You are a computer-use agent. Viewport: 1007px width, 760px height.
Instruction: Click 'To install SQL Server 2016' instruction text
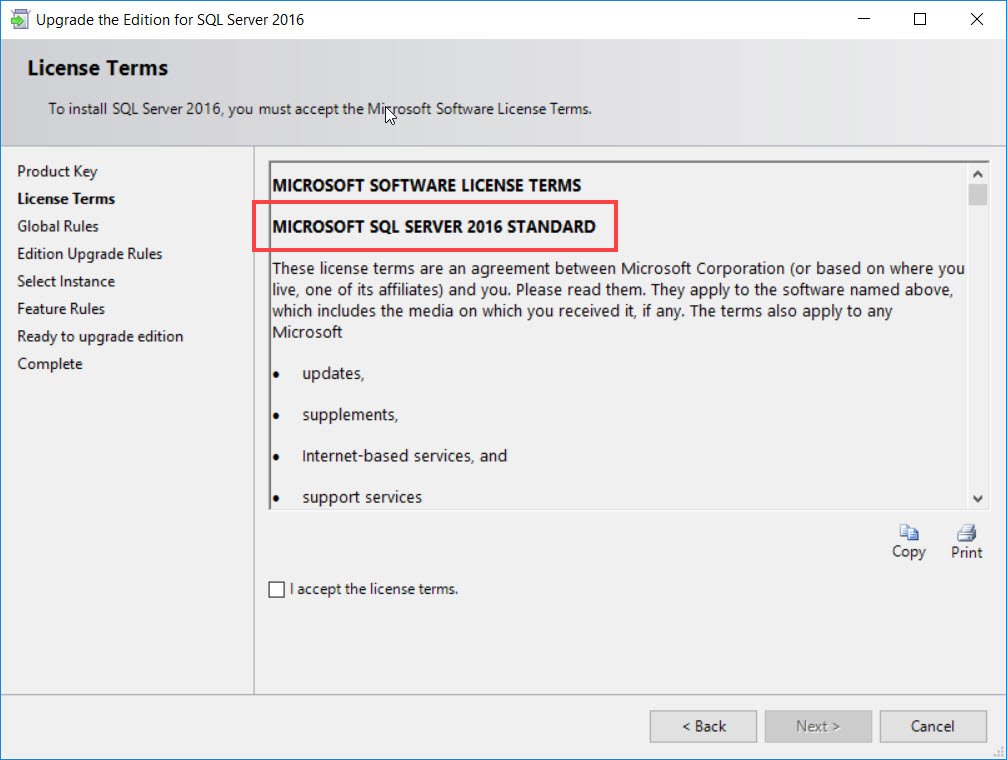[320, 109]
